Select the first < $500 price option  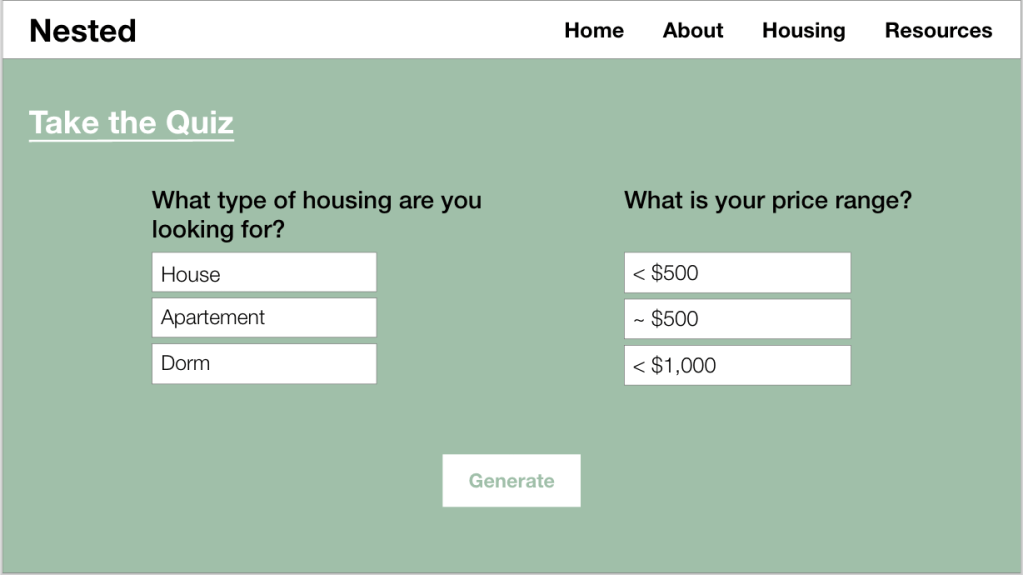737,273
